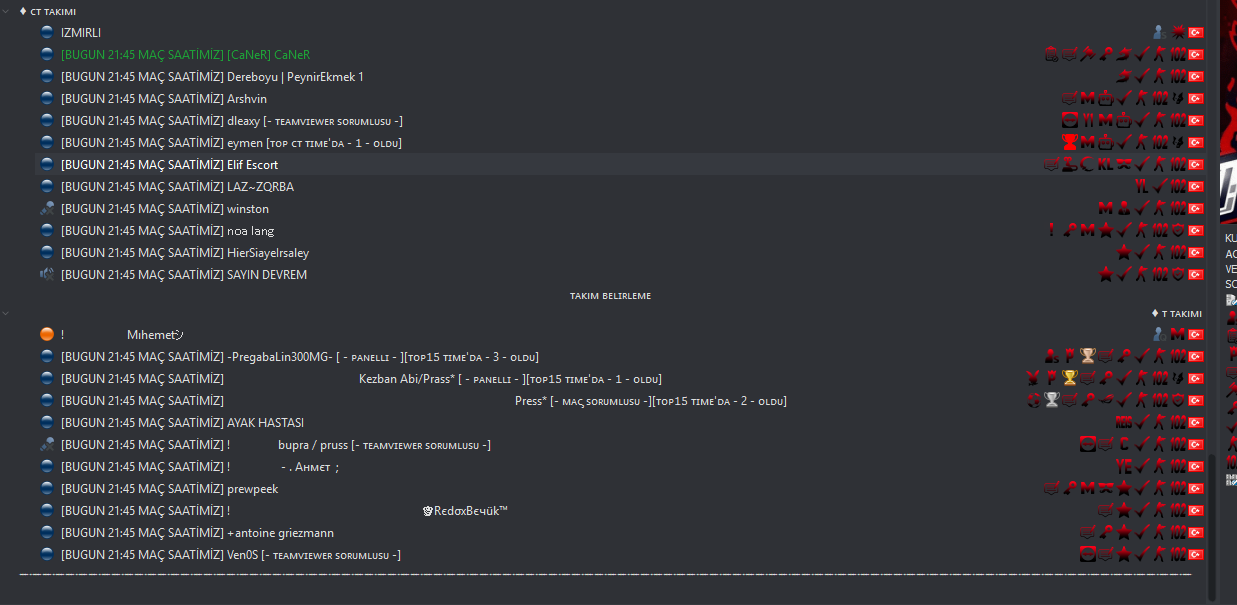Click the bronze trophy on PregabaLin300MG row
Viewport: 1237px width, 605px height.
coord(1087,356)
